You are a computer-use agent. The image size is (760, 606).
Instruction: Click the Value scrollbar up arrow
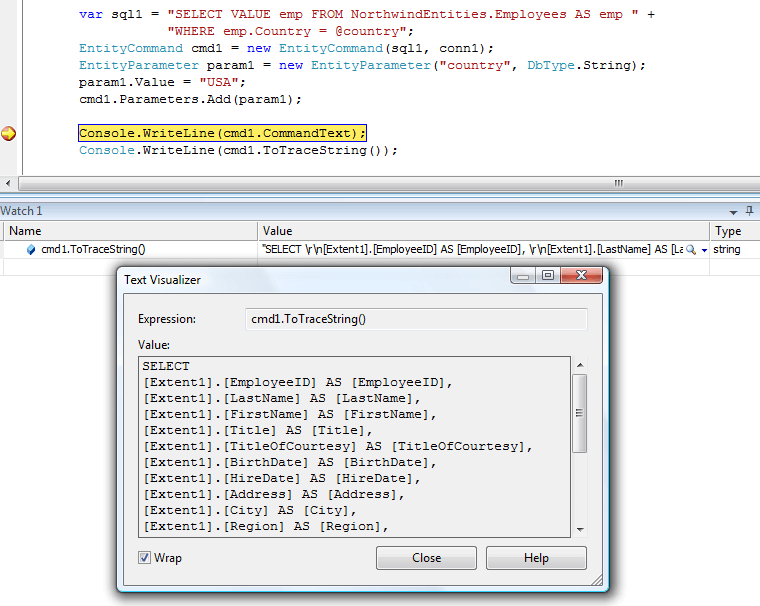580,365
